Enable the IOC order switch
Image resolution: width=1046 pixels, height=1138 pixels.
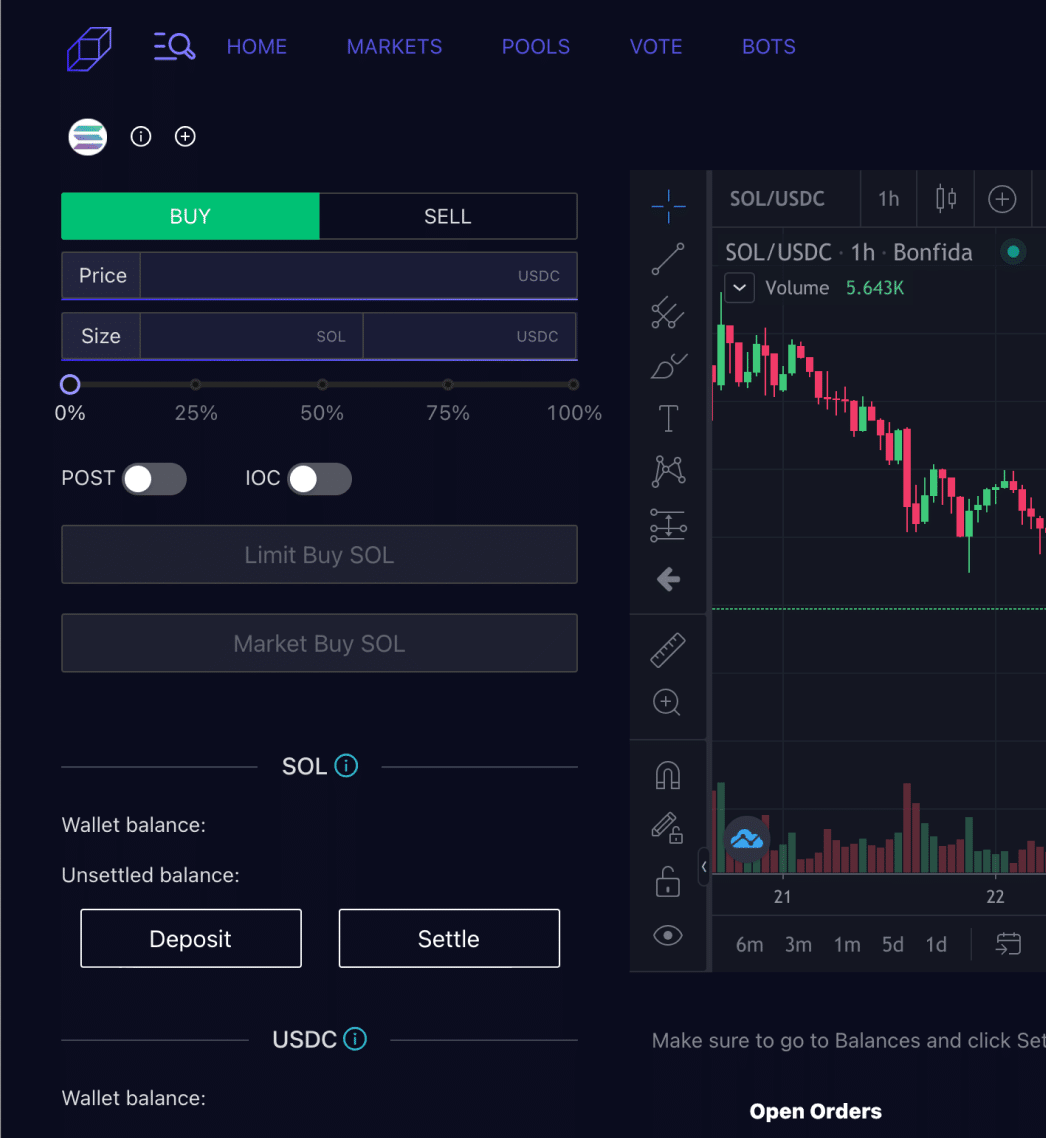pyautogui.click(x=320, y=479)
